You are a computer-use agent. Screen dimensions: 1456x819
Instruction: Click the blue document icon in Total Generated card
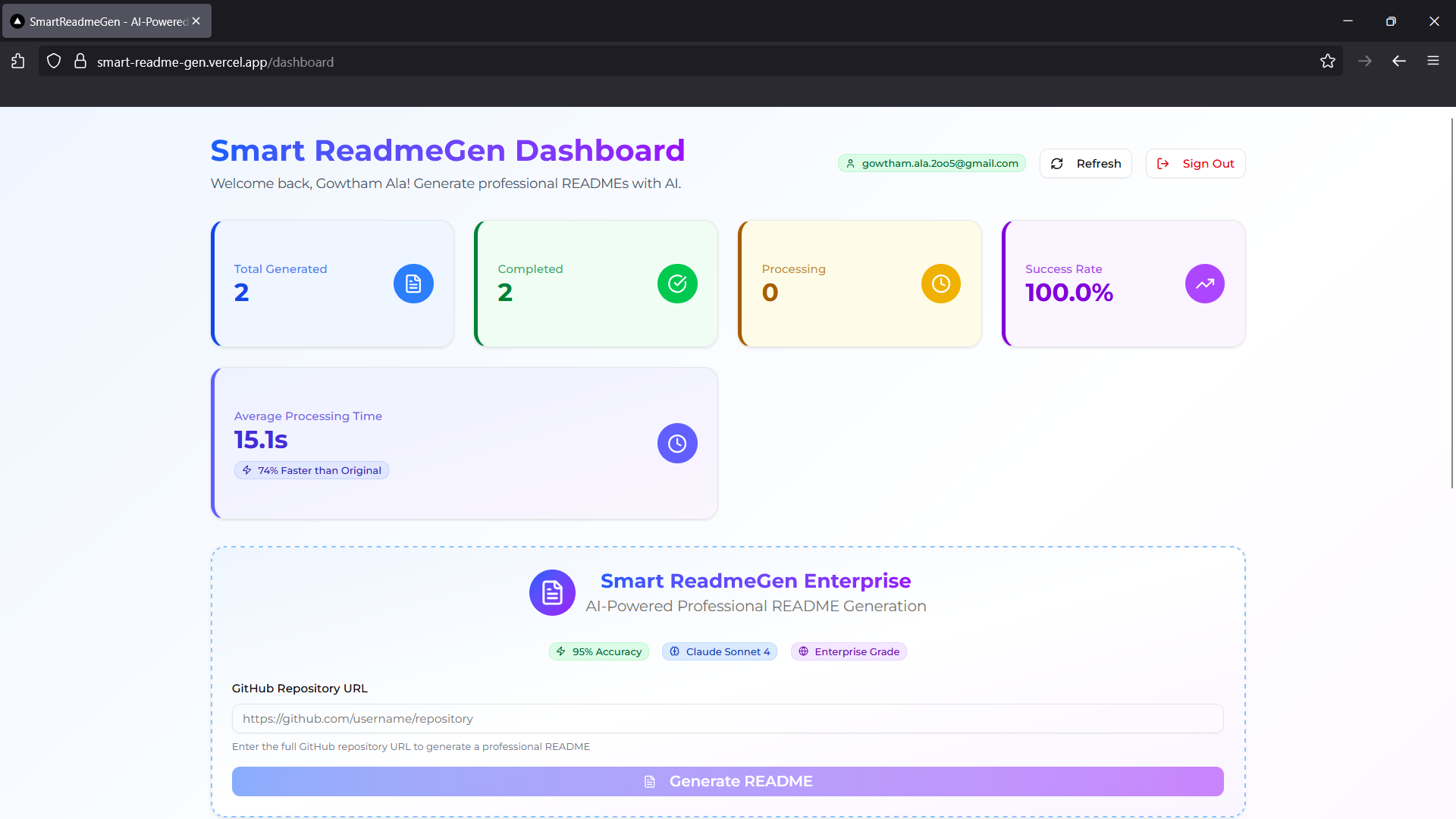[x=413, y=284]
